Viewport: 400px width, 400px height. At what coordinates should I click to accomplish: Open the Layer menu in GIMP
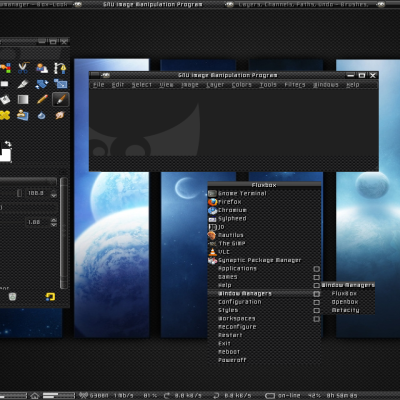pyautogui.click(x=215, y=85)
